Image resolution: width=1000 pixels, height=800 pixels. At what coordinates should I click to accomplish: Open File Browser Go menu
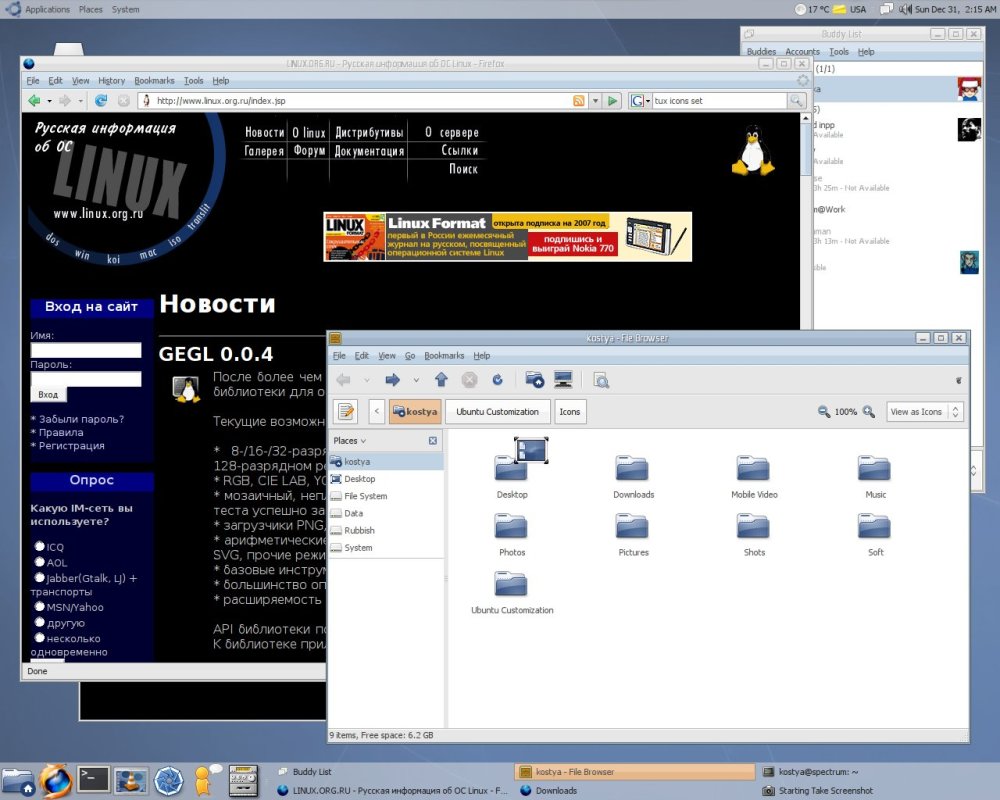click(409, 355)
